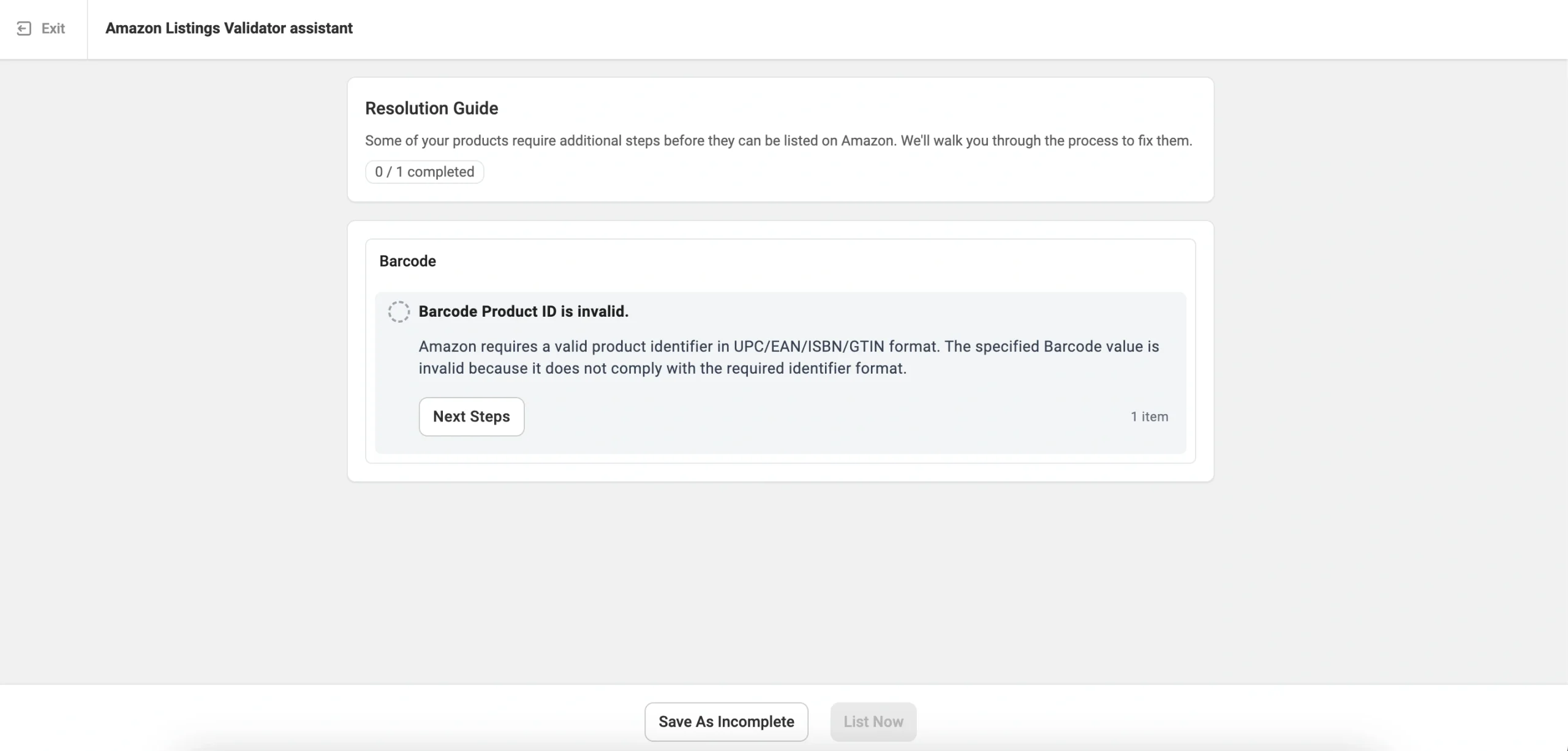
Task: Click Save As Incomplete
Action: [x=726, y=722]
